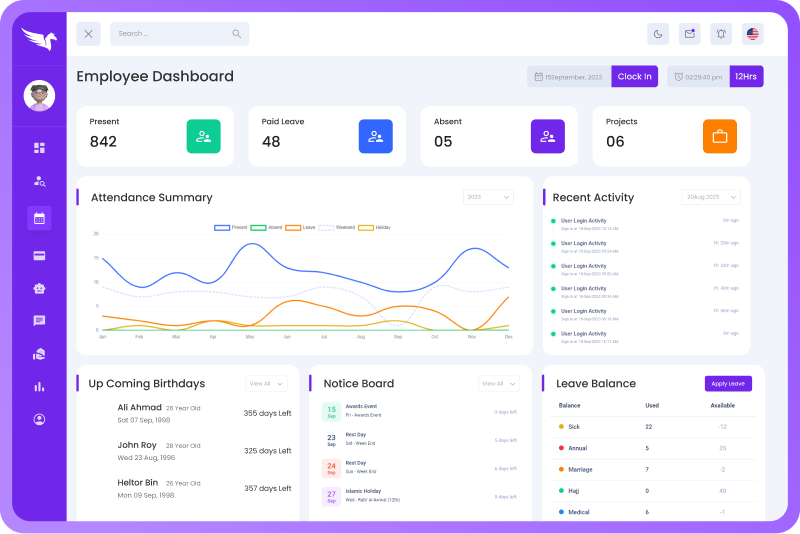Expand the 2023 year dropdown in Attendance Summary

point(488,197)
